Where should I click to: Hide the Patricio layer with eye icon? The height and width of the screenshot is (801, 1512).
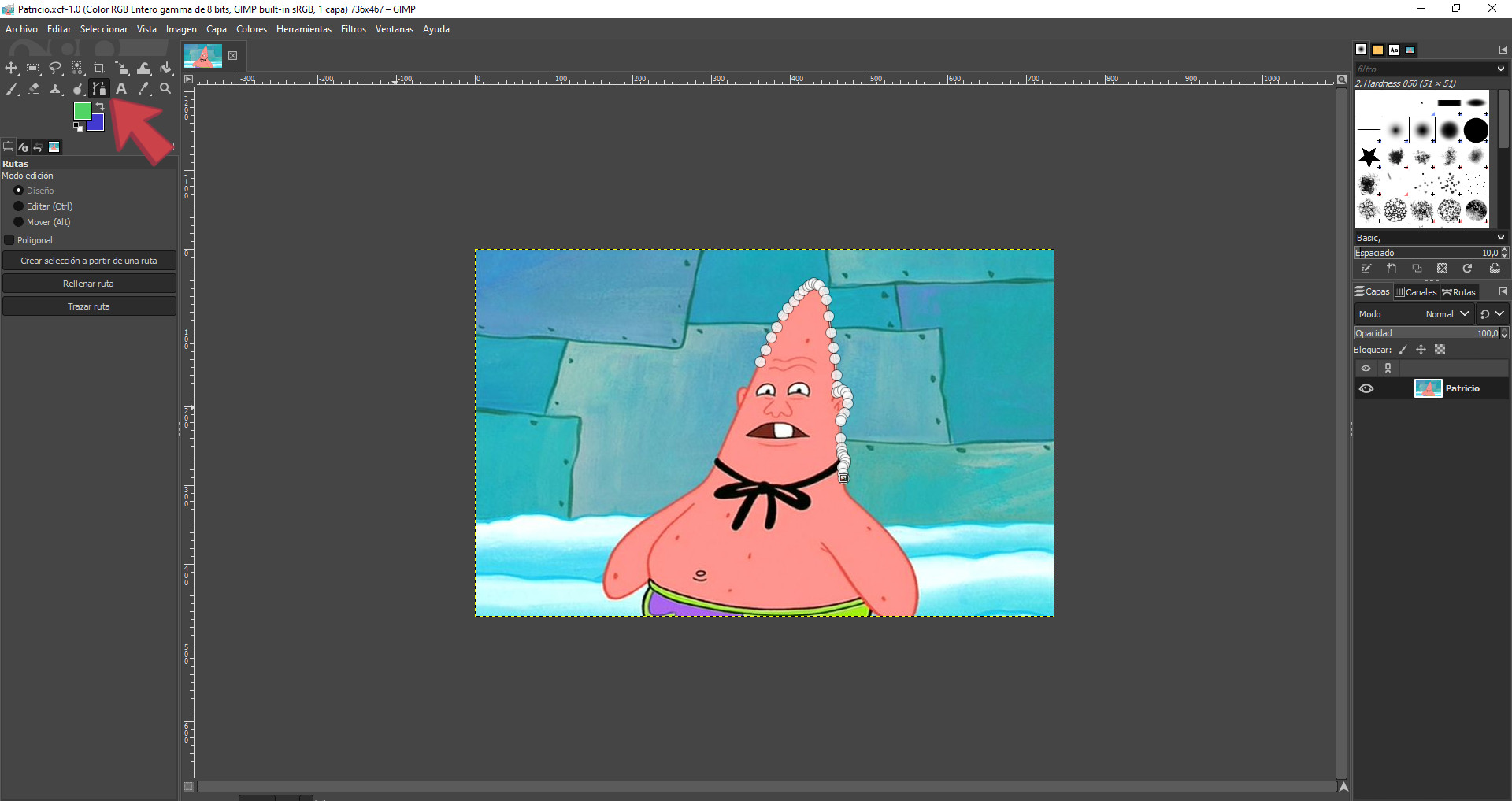point(1366,388)
